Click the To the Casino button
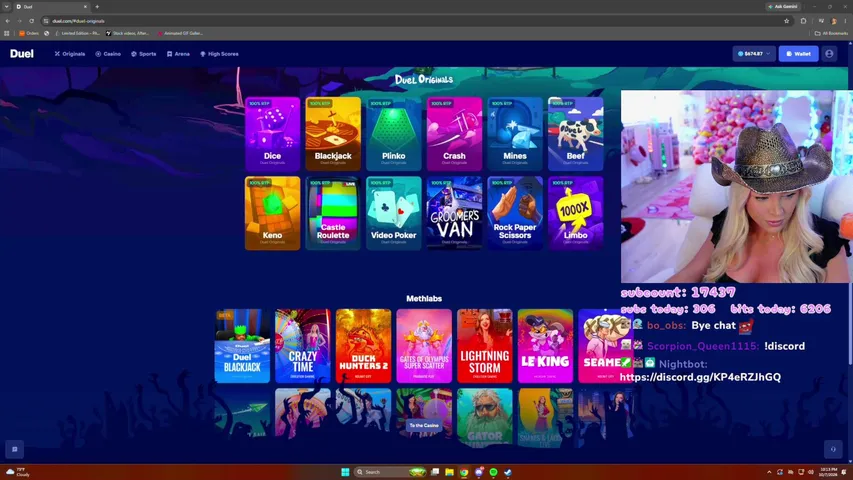The width and height of the screenshot is (853, 480). pyautogui.click(x=424, y=425)
